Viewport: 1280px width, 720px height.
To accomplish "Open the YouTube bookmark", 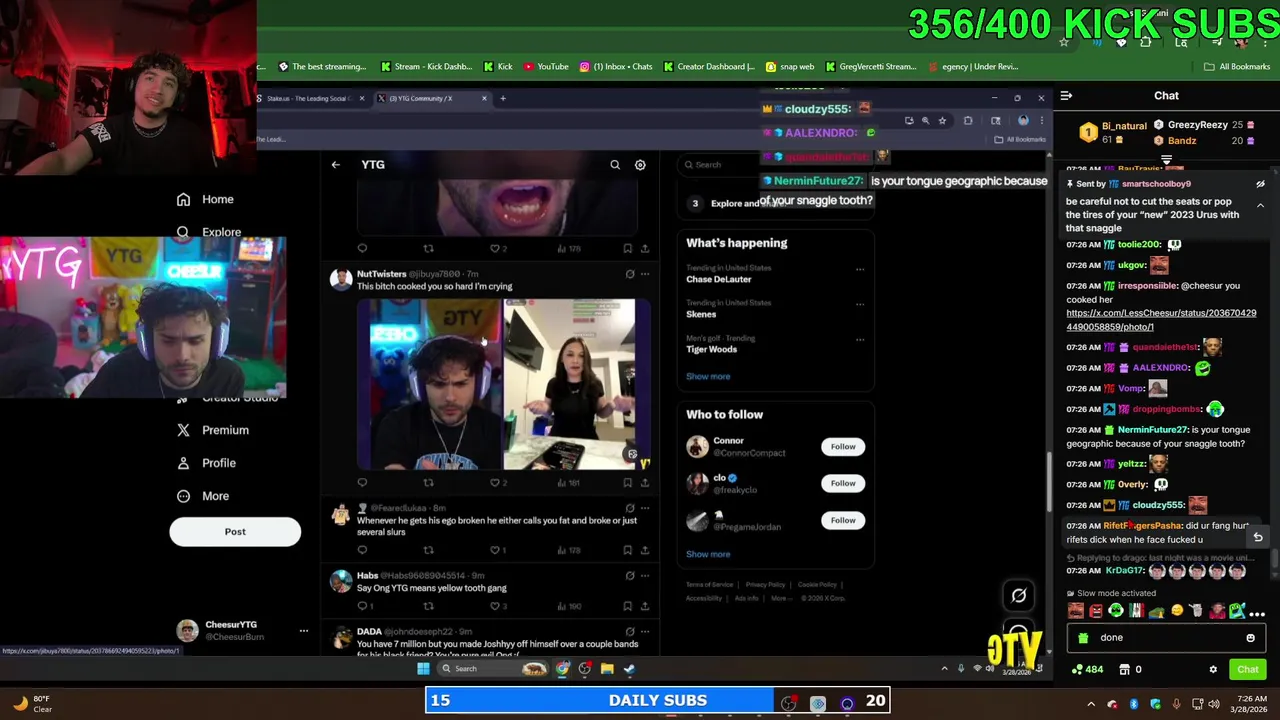I will coord(546,67).
